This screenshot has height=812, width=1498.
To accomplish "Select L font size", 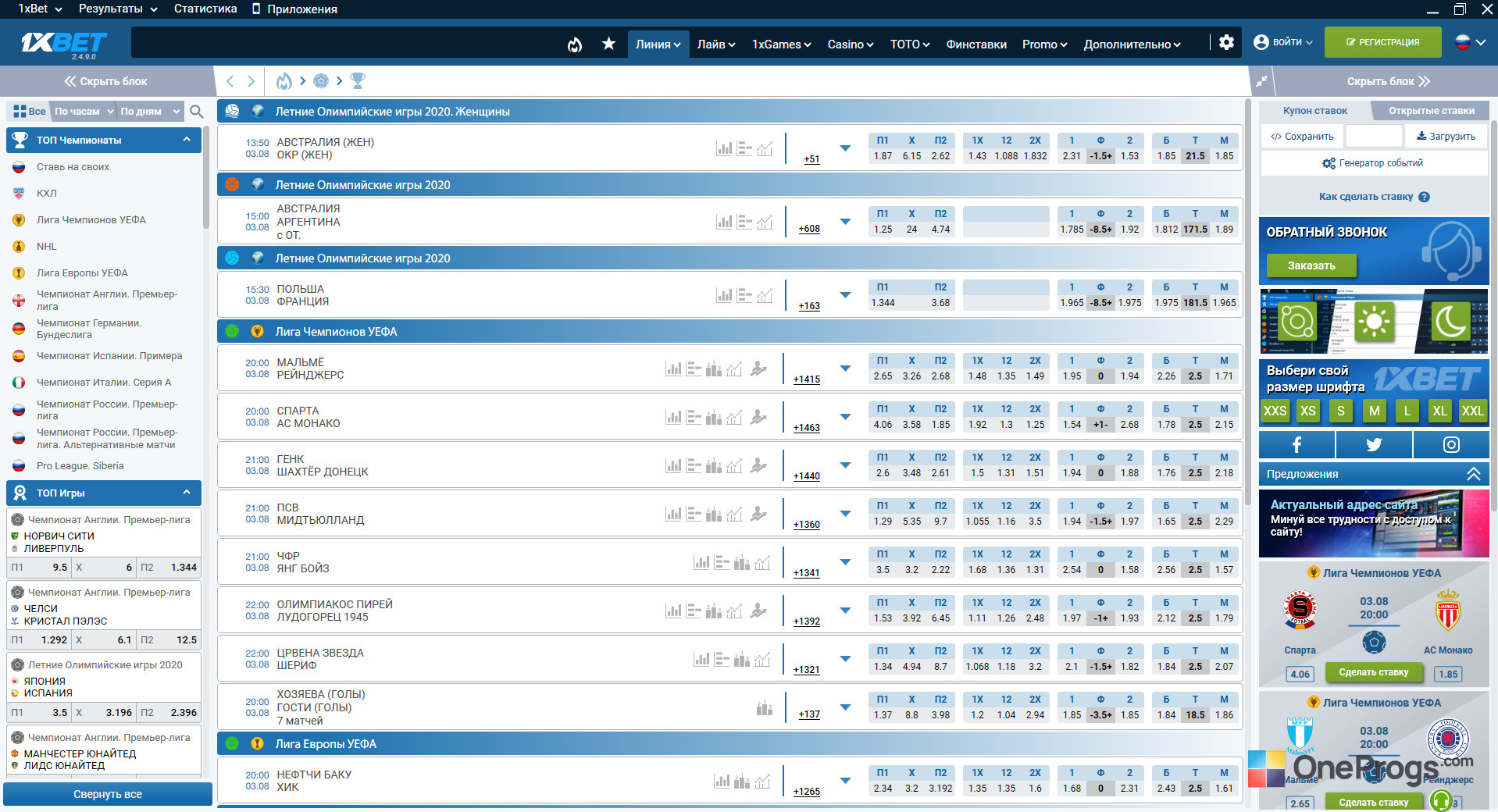I will click(x=1407, y=411).
